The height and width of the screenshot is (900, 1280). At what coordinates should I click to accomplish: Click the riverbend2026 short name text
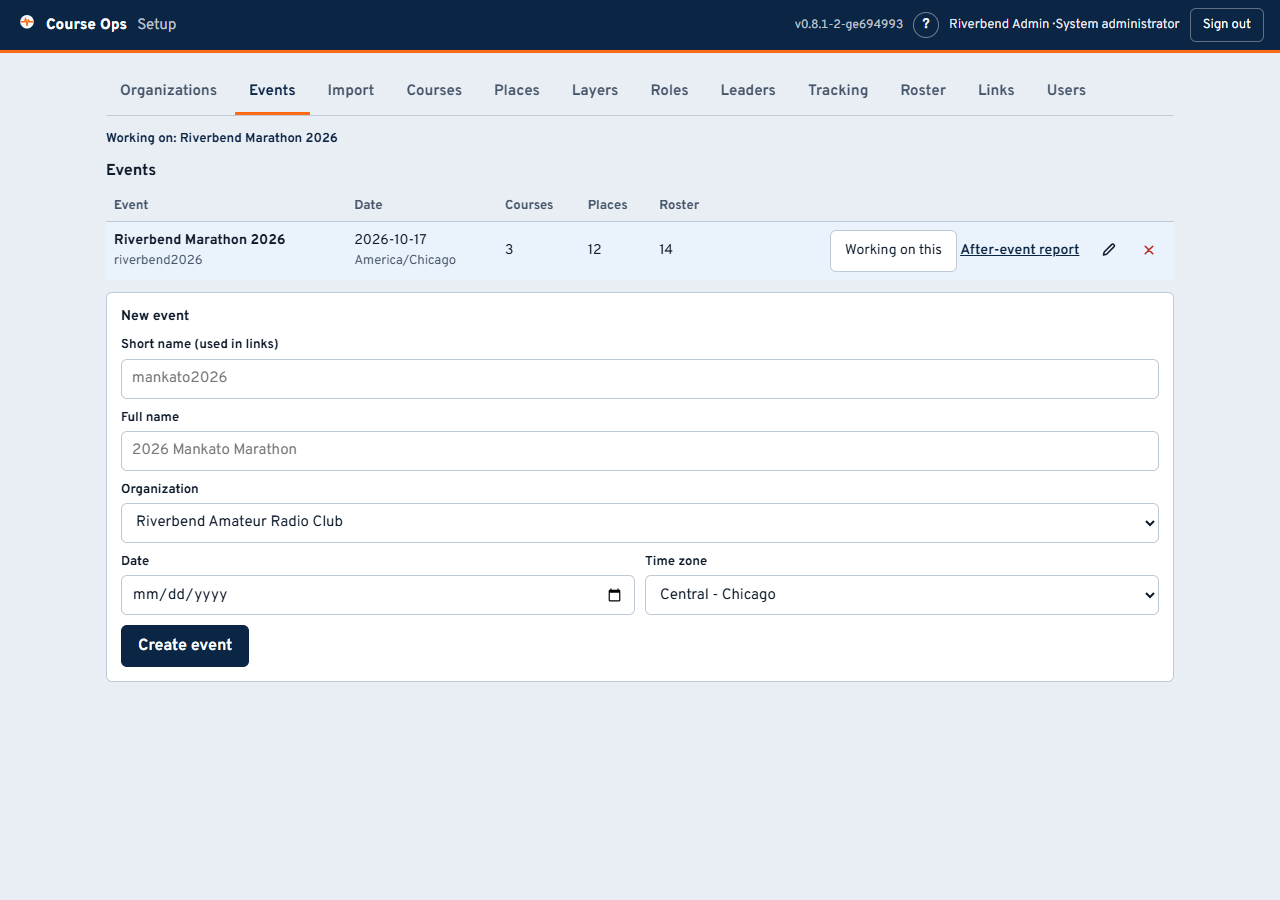[158, 260]
